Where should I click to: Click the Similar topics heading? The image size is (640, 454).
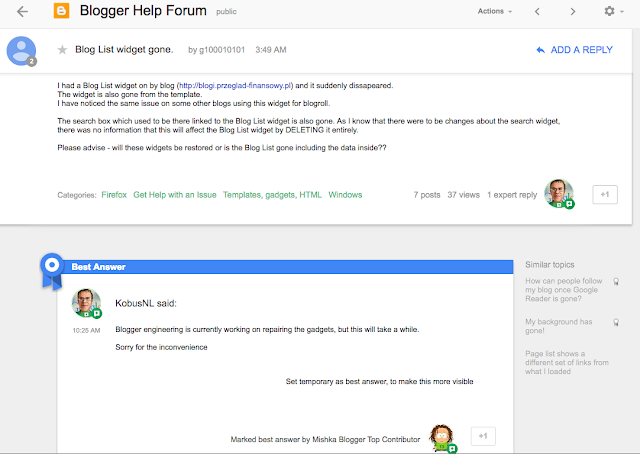(549, 265)
